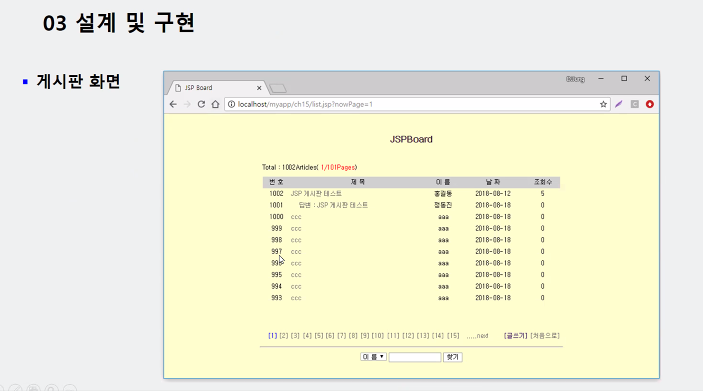Click the JSPBoard page heading
The width and height of the screenshot is (703, 391).
pyautogui.click(x=411, y=139)
